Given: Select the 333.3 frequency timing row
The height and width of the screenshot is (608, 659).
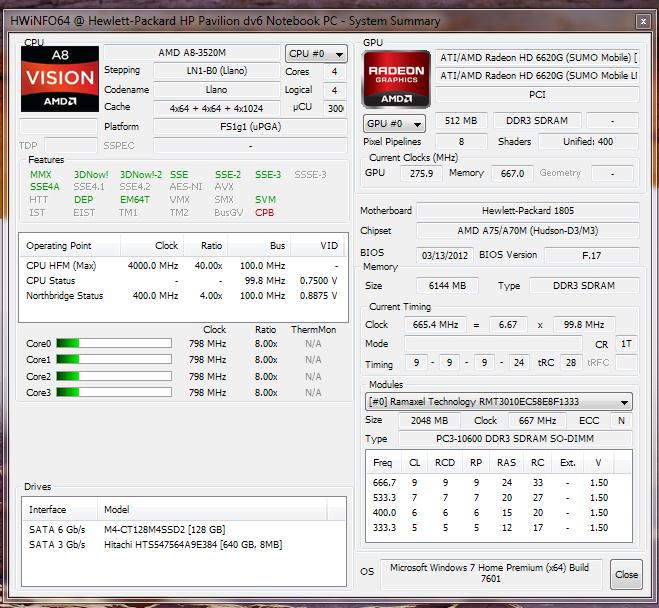Looking at the screenshot, I should pyautogui.click(x=499, y=528).
